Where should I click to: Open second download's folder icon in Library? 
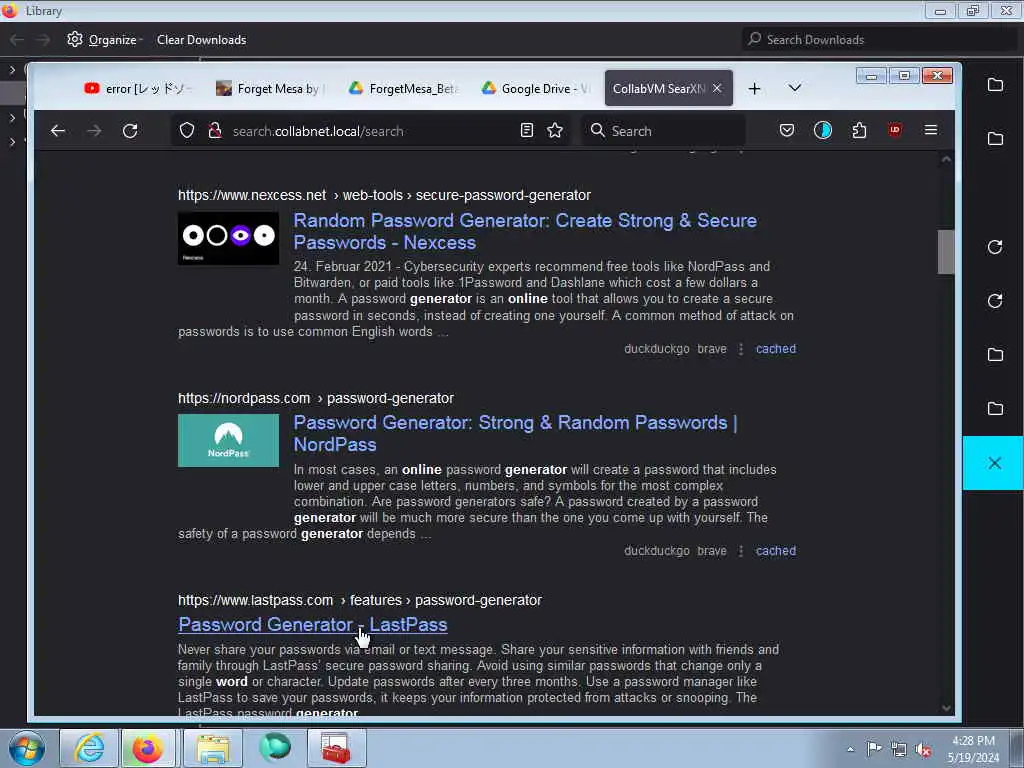pos(995,138)
